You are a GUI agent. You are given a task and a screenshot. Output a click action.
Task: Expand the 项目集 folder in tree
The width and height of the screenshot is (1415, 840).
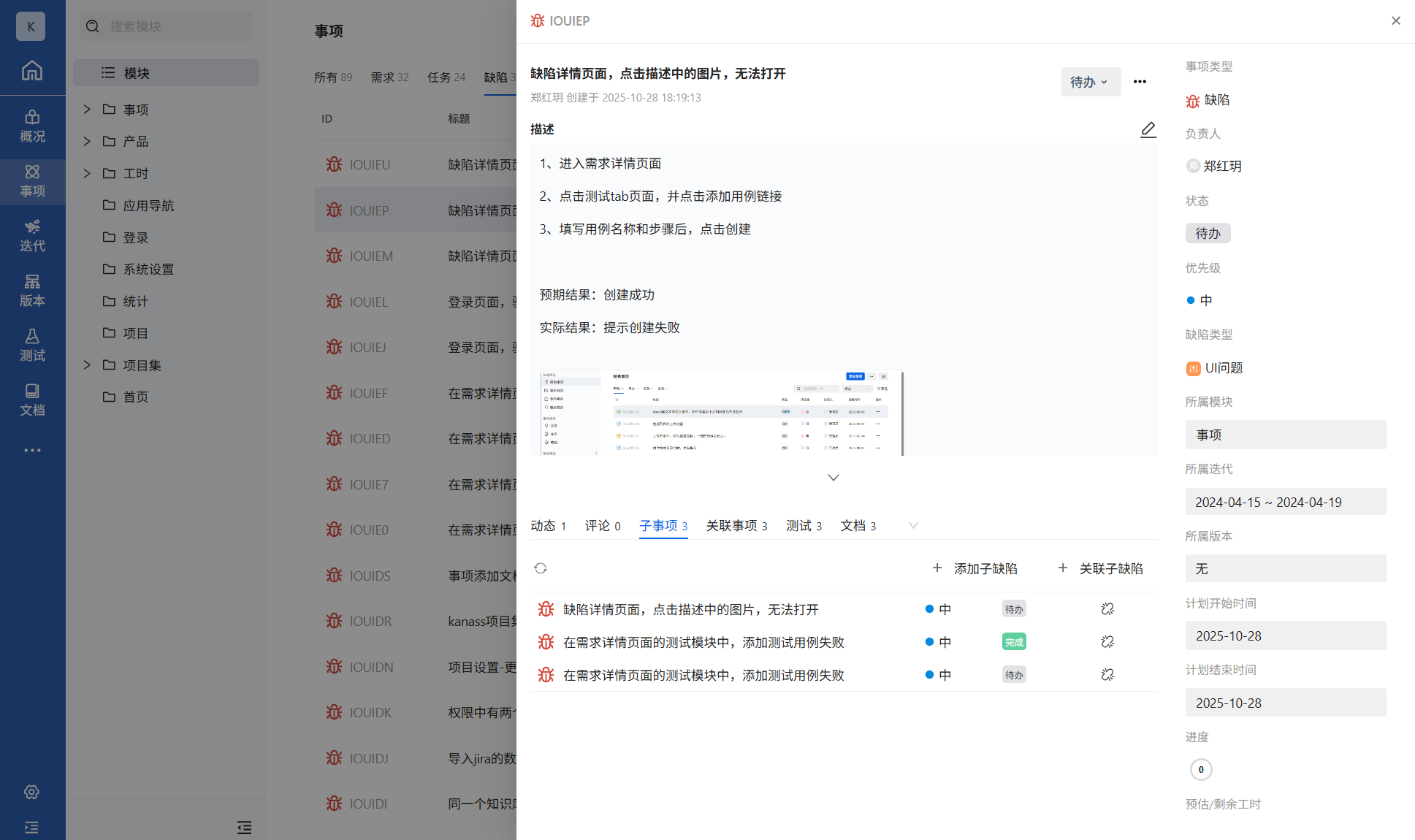[87, 365]
